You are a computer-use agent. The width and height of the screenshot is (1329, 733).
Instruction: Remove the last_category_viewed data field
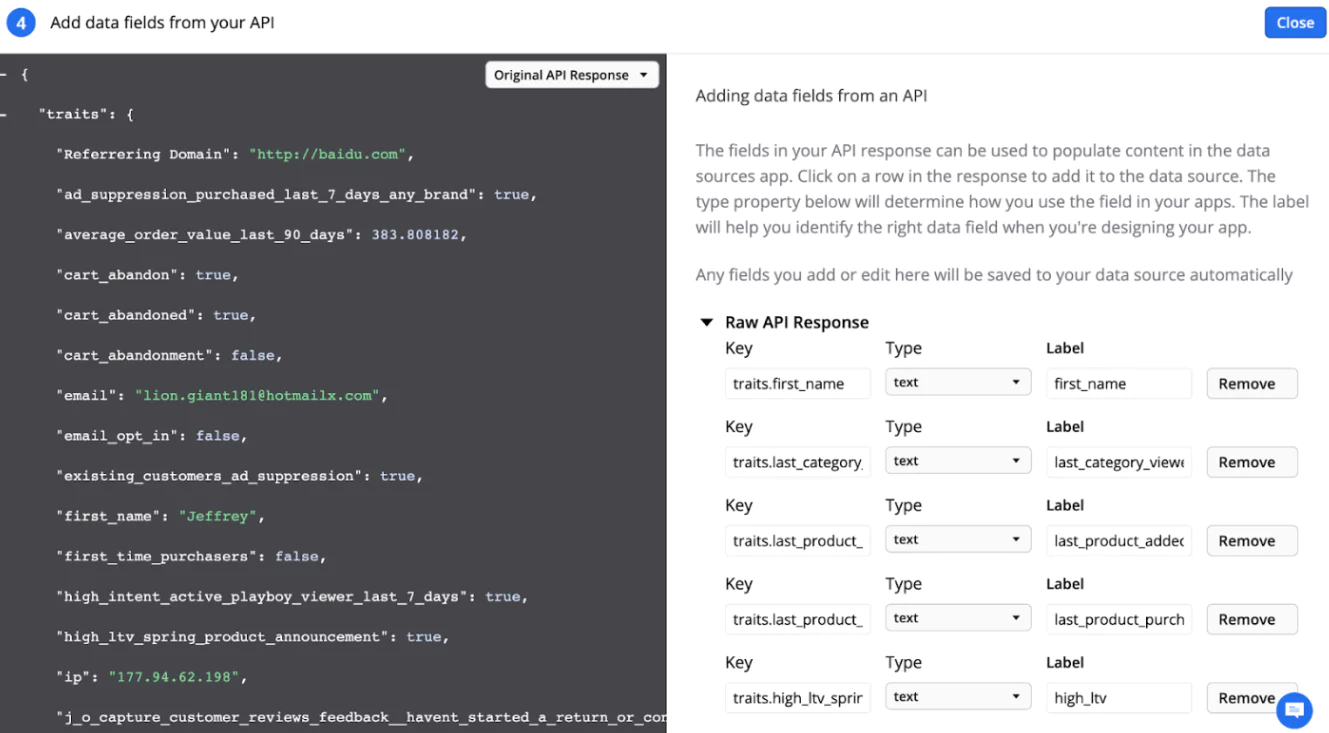click(1251, 461)
